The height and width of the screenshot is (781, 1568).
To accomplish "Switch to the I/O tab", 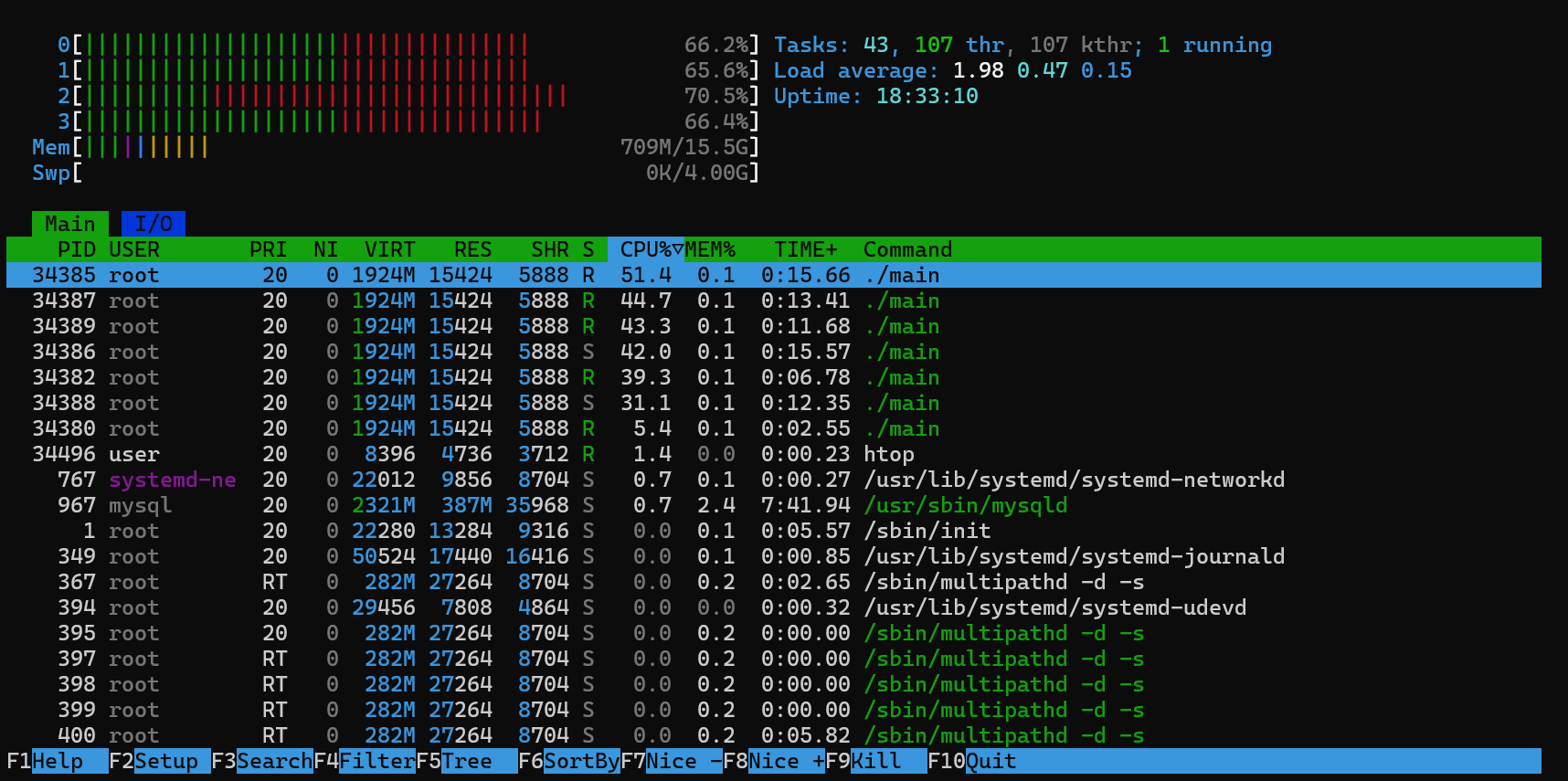I will point(154,224).
